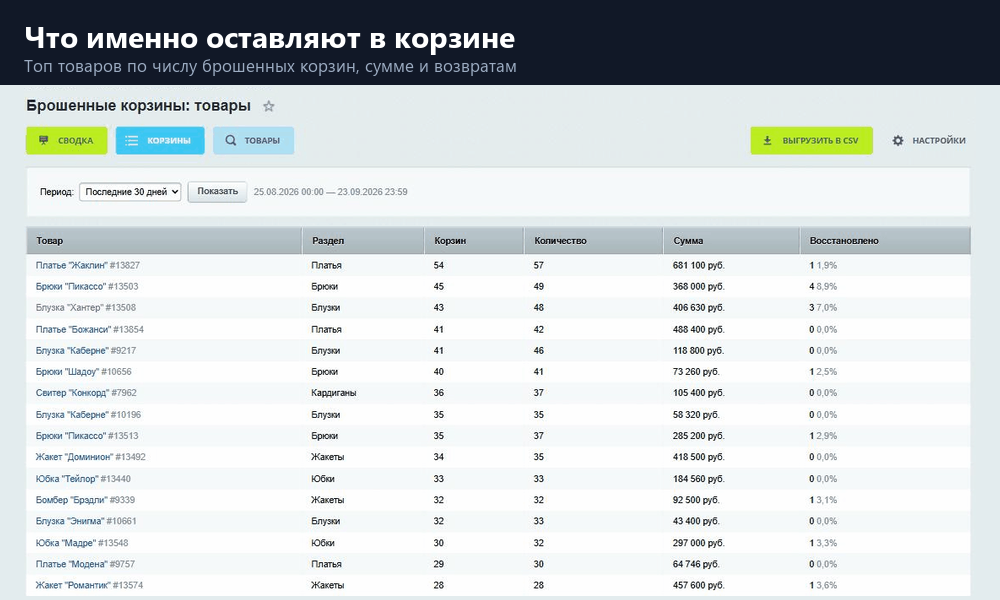This screenshot has width=1000, height=600.
Task: Open product Свитер "Конкорд" #7962
Action: [86, 393]
